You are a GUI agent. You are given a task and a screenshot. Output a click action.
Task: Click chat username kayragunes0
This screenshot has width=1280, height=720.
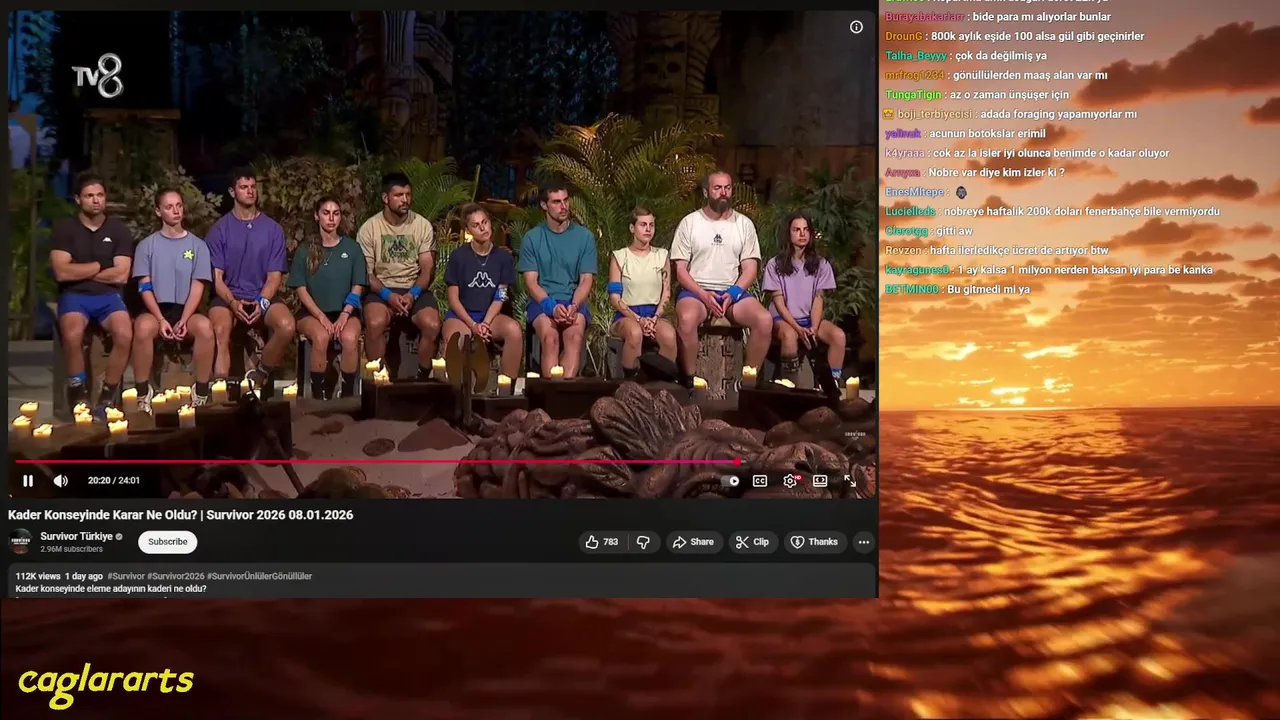pyautogui.click(x=917, y=270)
